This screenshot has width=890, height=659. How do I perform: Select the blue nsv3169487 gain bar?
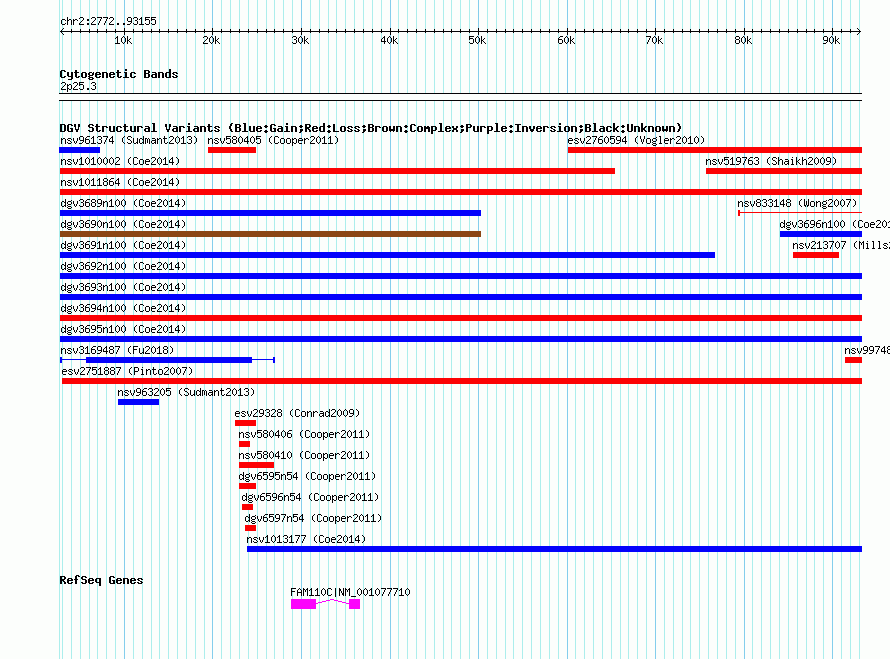169,360
